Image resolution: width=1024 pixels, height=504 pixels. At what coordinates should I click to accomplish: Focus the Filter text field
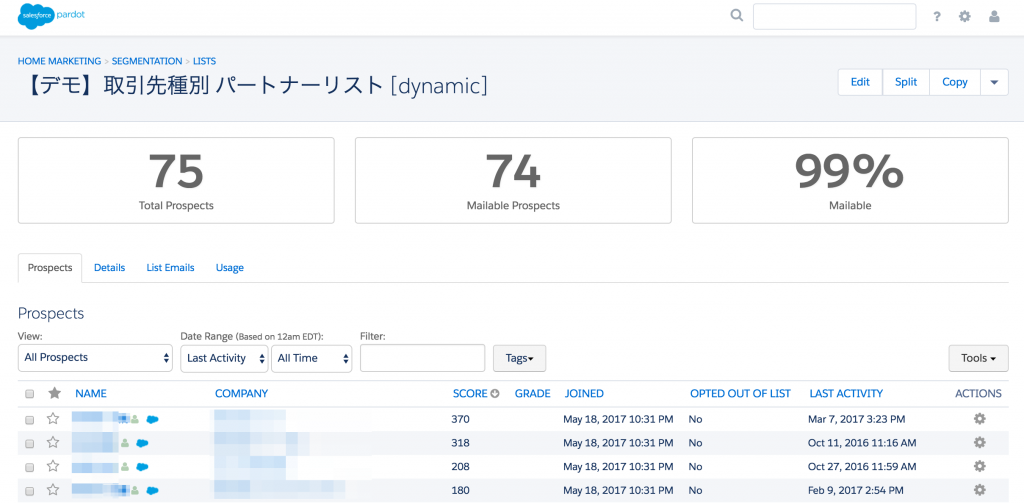pos(423,358)
